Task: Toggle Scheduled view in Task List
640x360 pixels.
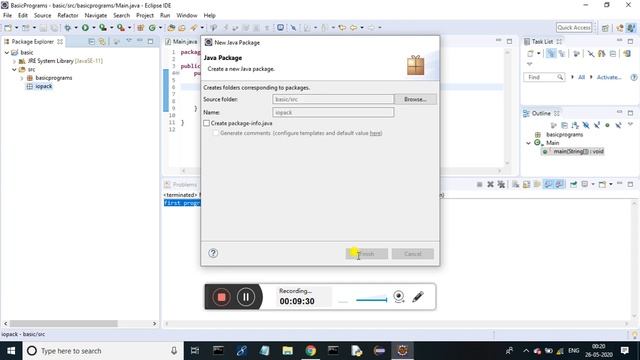Action: click(x=562, y=53)
